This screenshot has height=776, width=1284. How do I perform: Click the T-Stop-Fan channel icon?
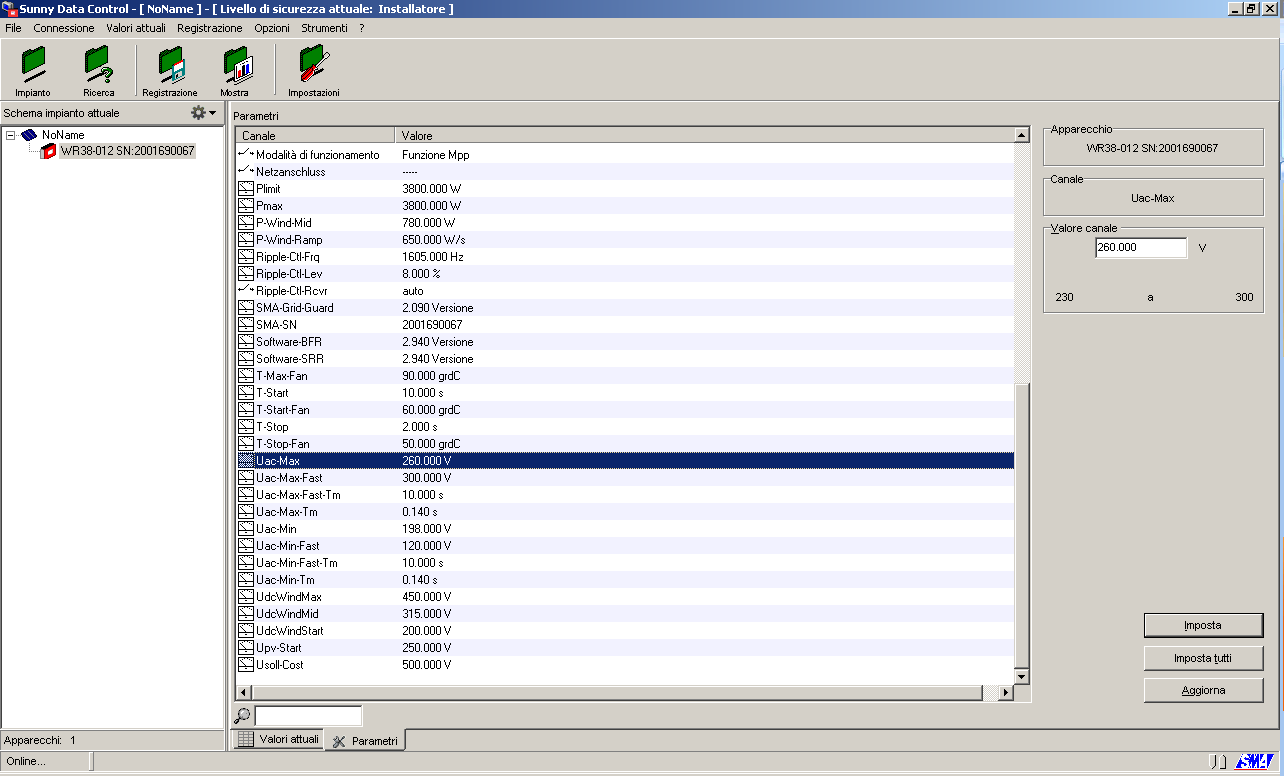click(246, 444)
